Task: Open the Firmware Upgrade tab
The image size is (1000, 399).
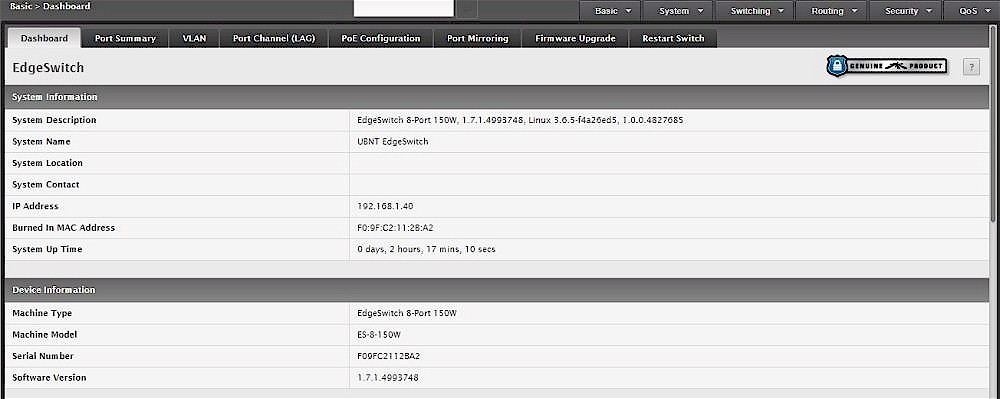Action: click(x=575, y=38)
